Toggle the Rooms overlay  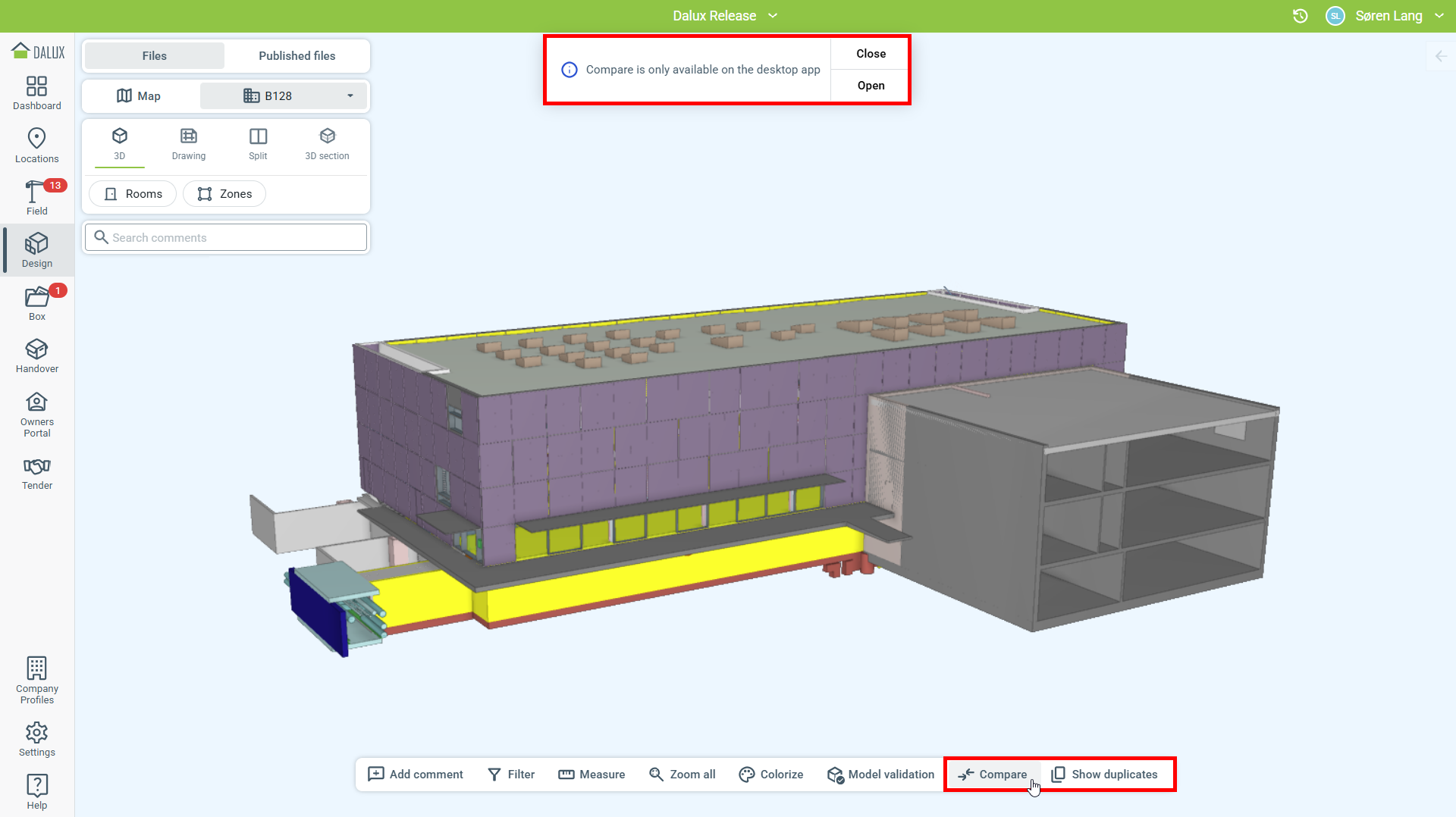pos(133,194)
